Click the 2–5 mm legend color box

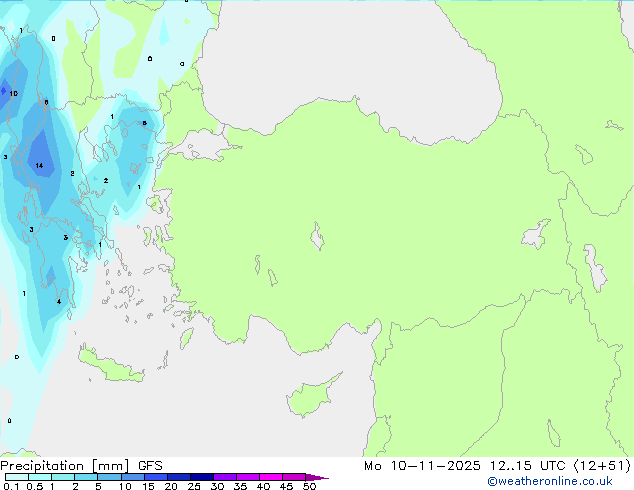coord(86,477)
